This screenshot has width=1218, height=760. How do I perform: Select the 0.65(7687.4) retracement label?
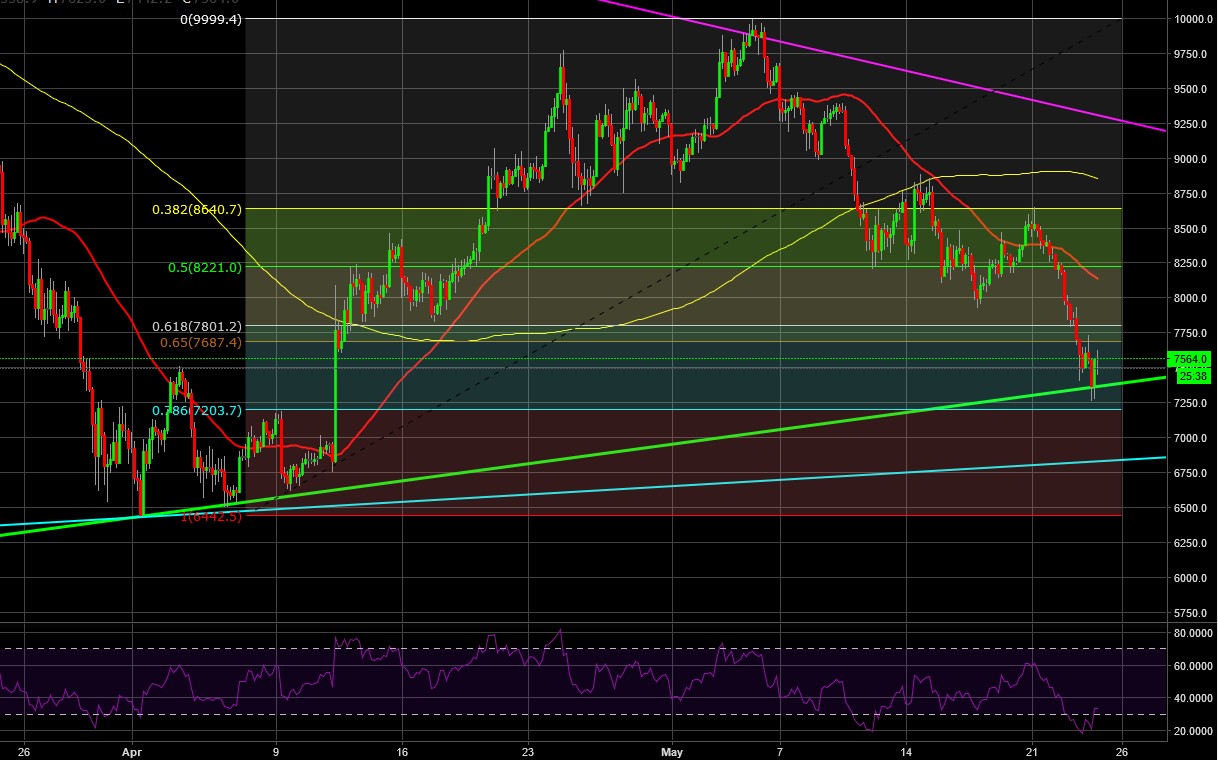point(201,341)
